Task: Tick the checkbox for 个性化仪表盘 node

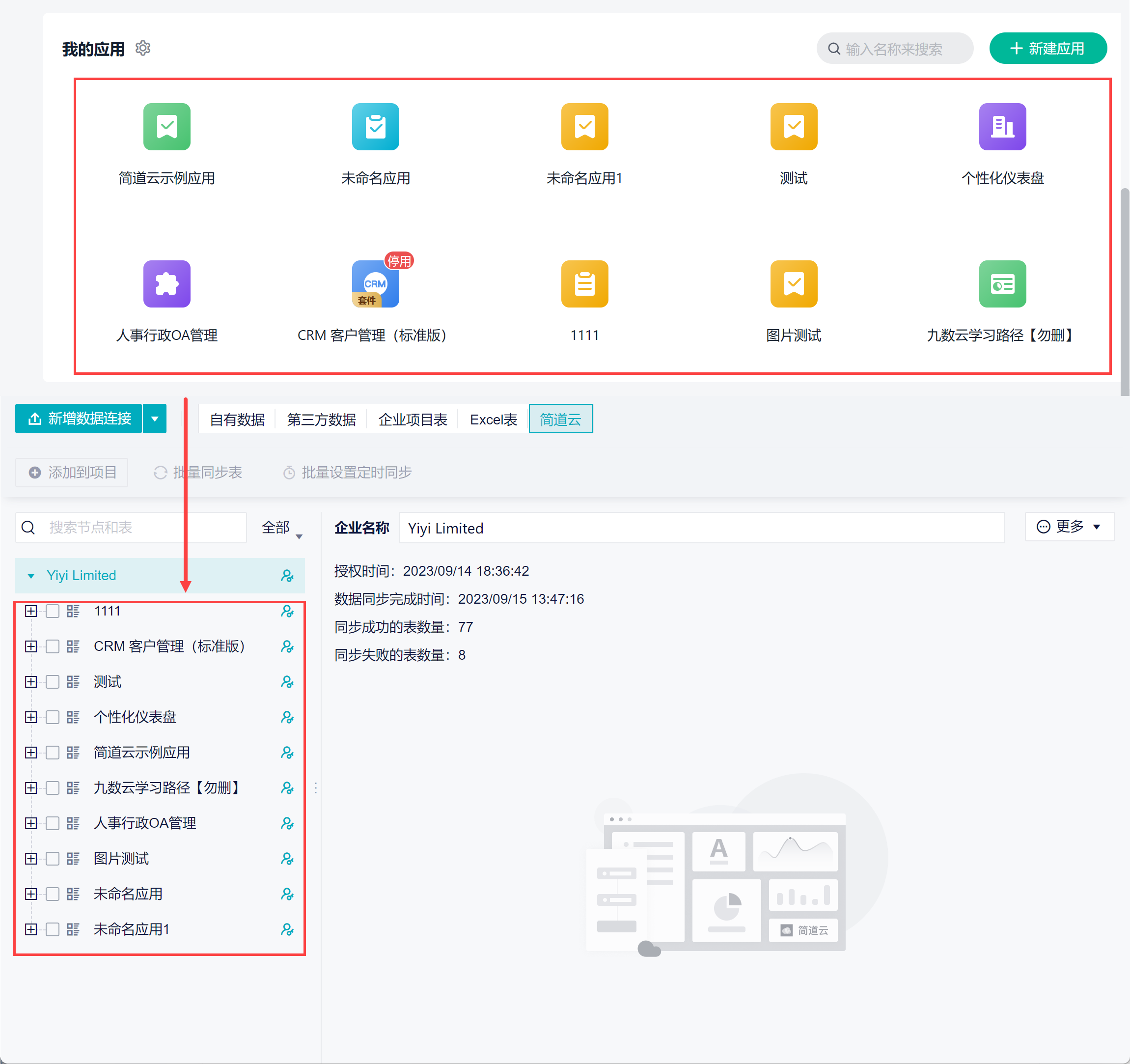Action: [53, 717]
